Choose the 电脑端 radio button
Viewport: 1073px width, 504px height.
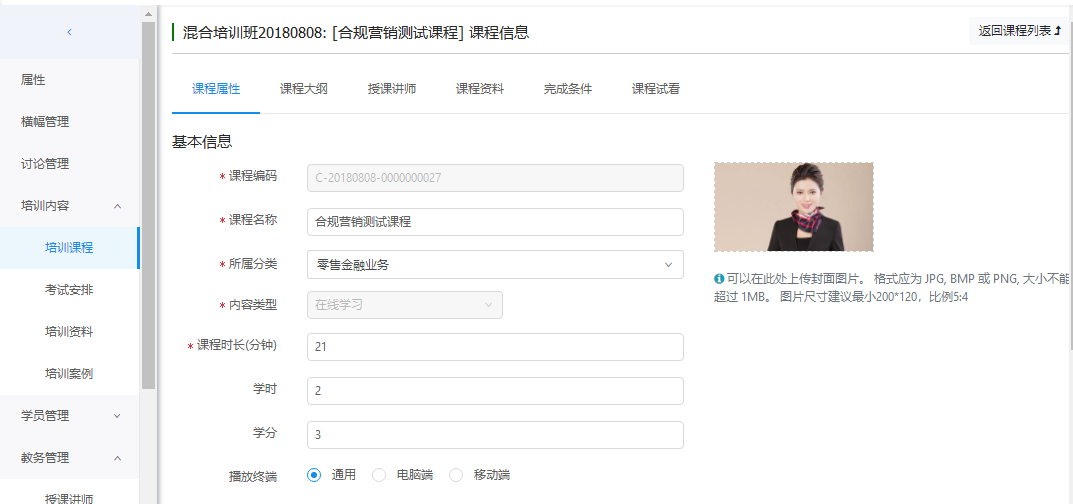pyautogui.click(x=379, y=475)
